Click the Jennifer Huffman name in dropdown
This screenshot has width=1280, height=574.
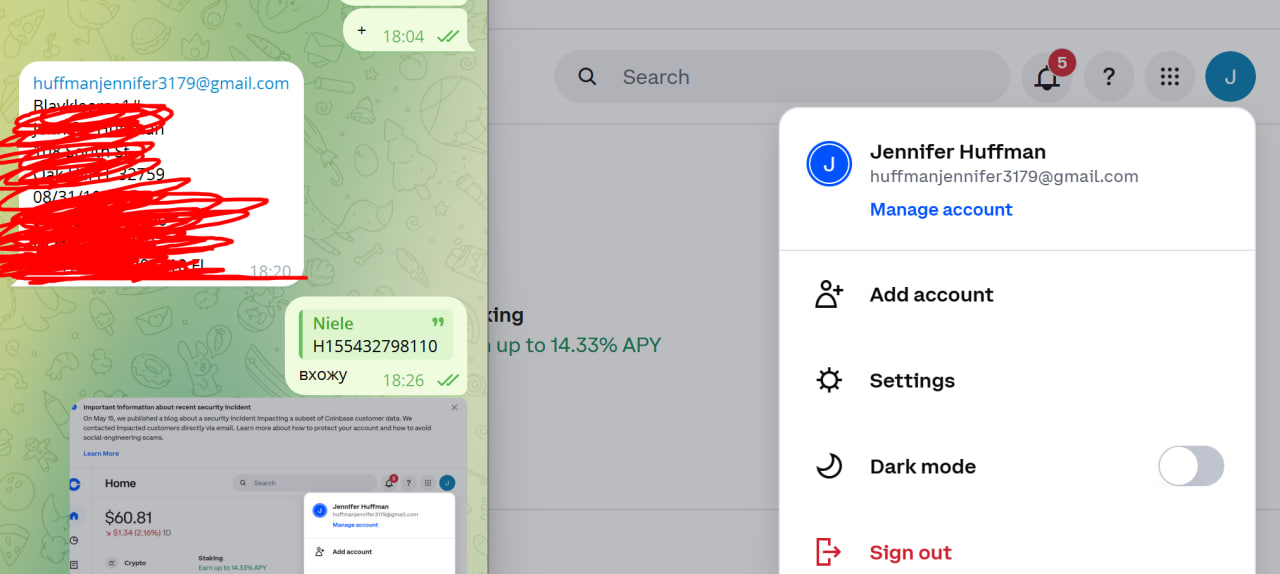(958, 152)
